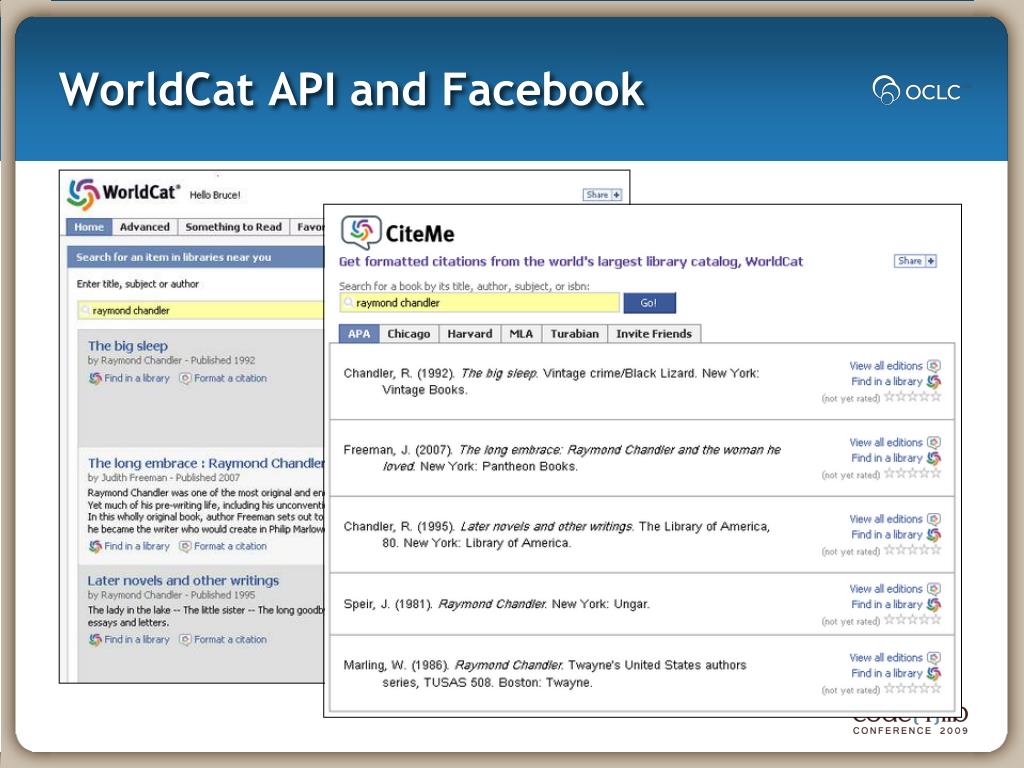This screenshot has width=1024, height=768.
Task: Rate Speir 1981 citation with the stars
Action: click(912, 620)
